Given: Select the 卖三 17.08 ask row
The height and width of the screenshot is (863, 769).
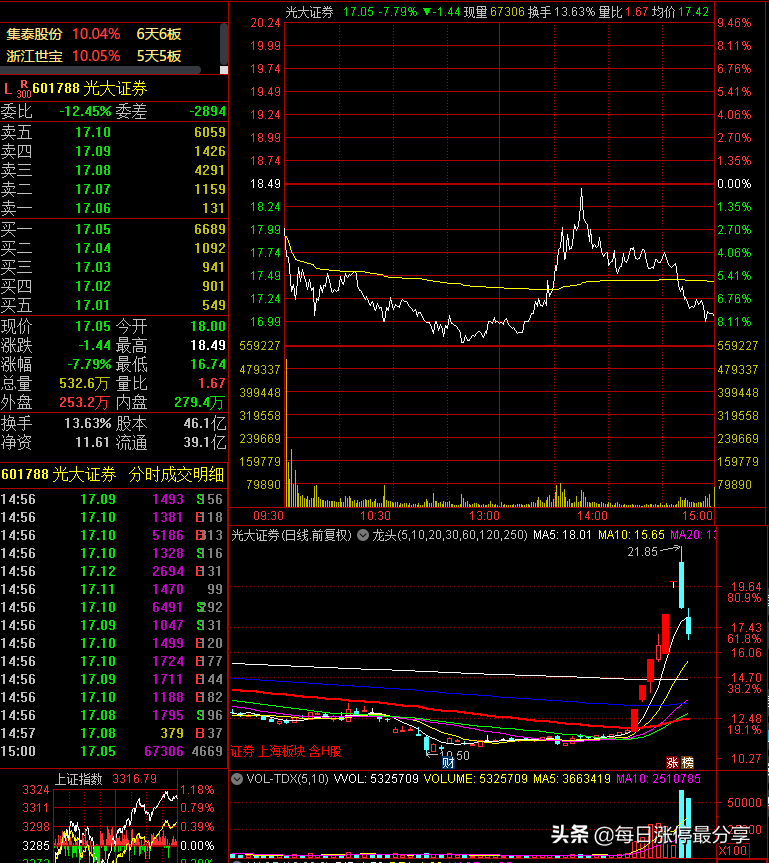Looking at the screenshot, I should 113,170.
